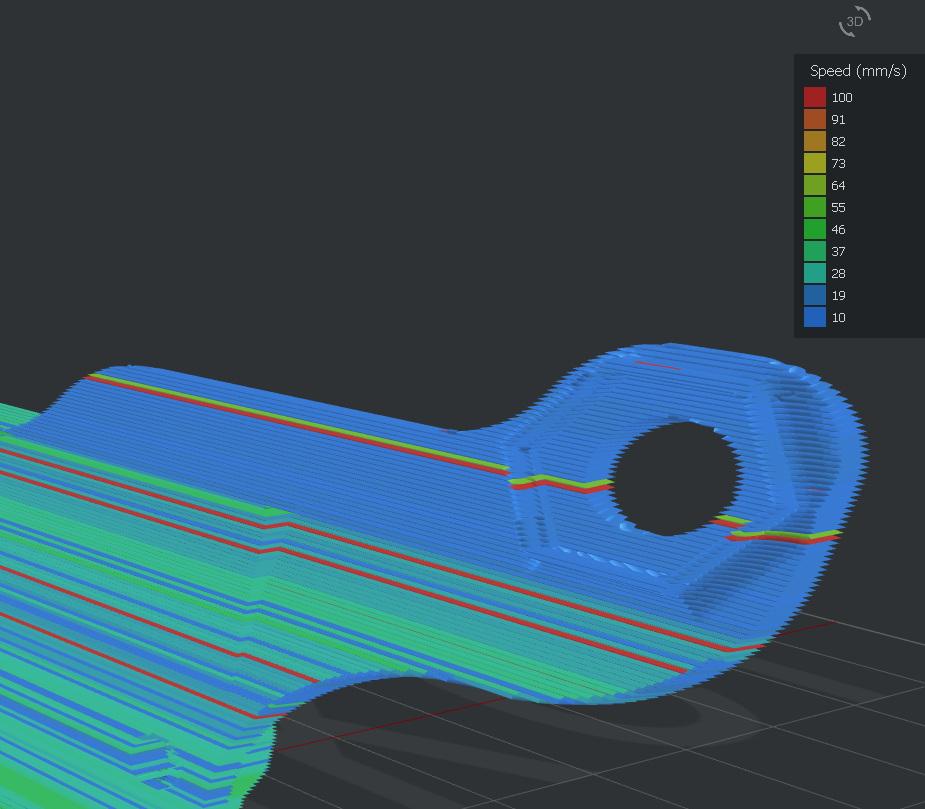Select the blue 10 mm/s swatch
This screenshot has width=925, height=809.
[x=815, y=317]
